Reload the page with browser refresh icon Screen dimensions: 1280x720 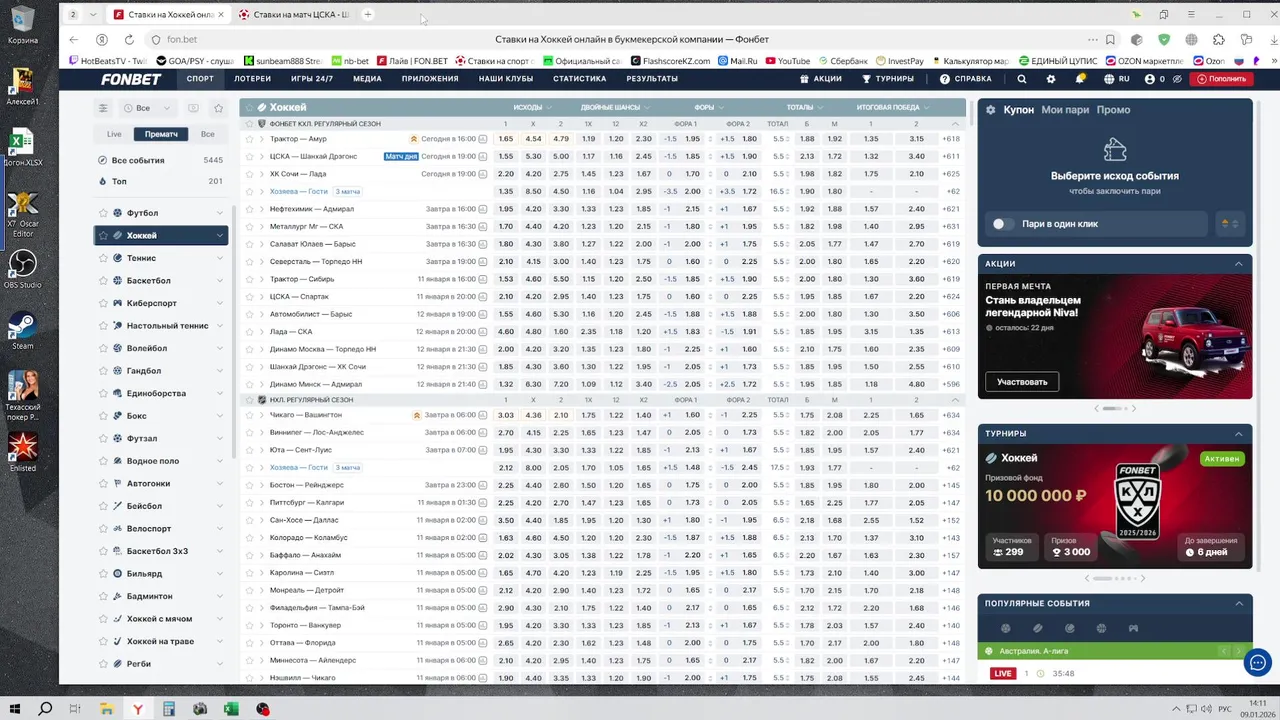pyautogui.click(x=129, y=39)
